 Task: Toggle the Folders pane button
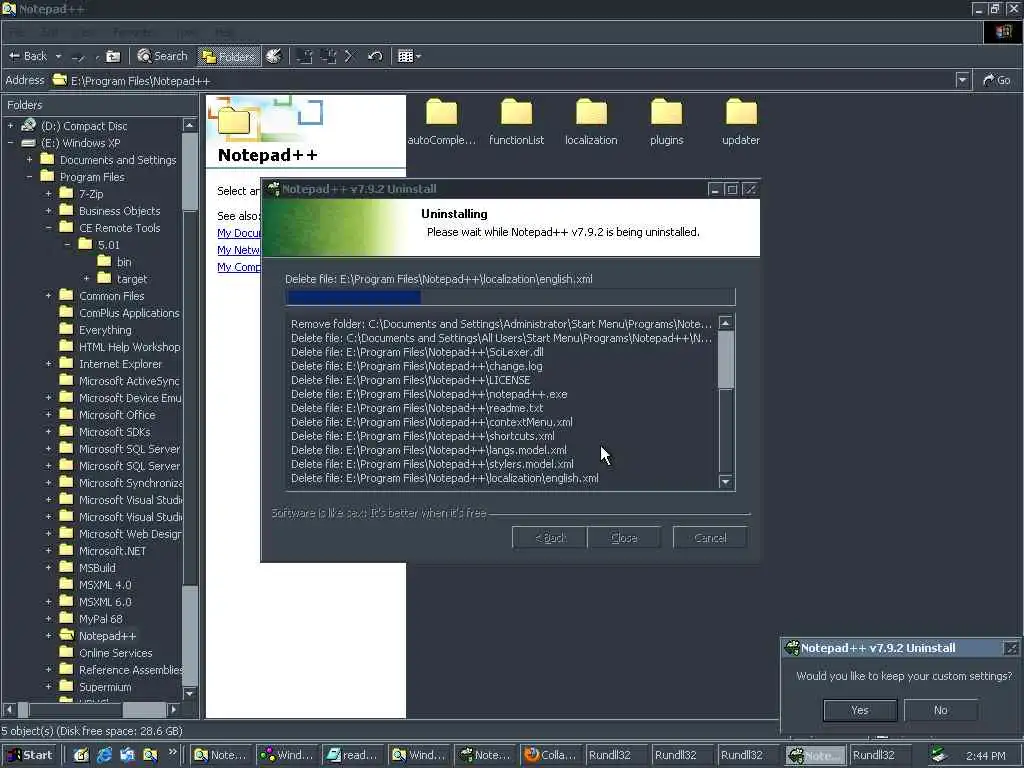coord(227,57)
